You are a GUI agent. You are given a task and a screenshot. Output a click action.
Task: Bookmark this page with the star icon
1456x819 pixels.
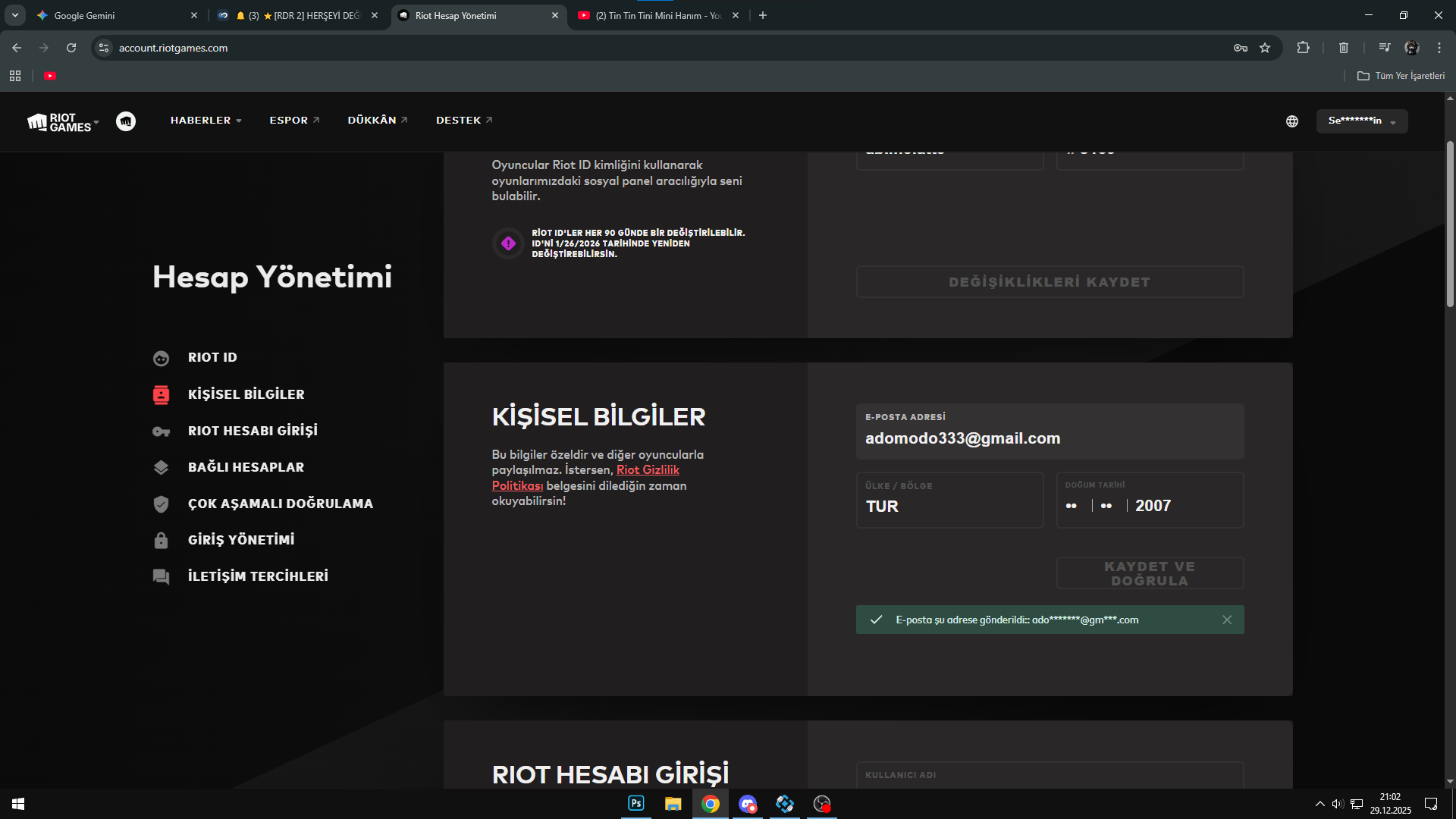(1265, 48)
